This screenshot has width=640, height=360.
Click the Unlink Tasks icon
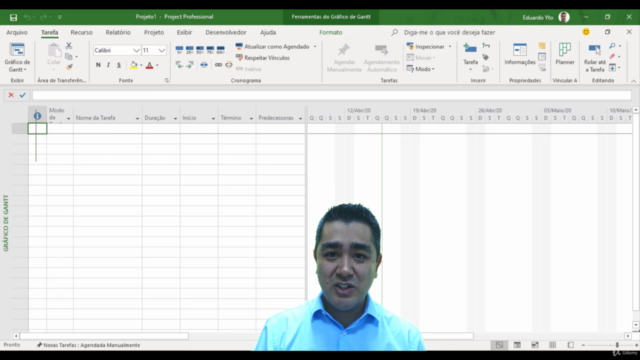(x=229, y=65)
